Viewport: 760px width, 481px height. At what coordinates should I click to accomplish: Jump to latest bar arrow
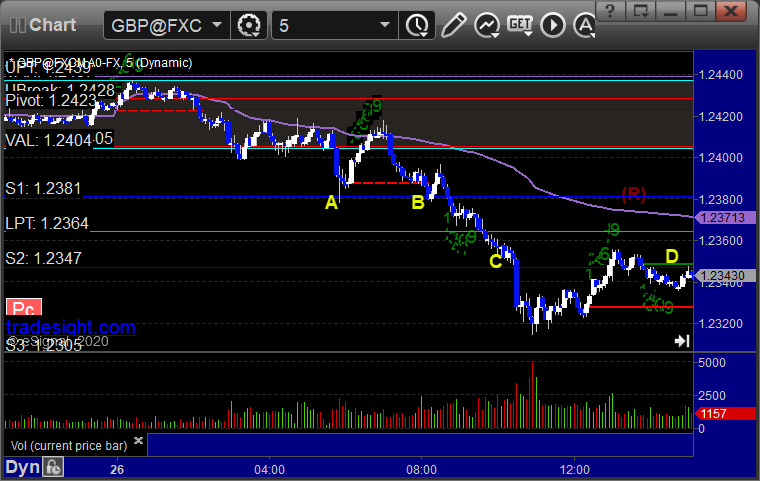[682, 341]
